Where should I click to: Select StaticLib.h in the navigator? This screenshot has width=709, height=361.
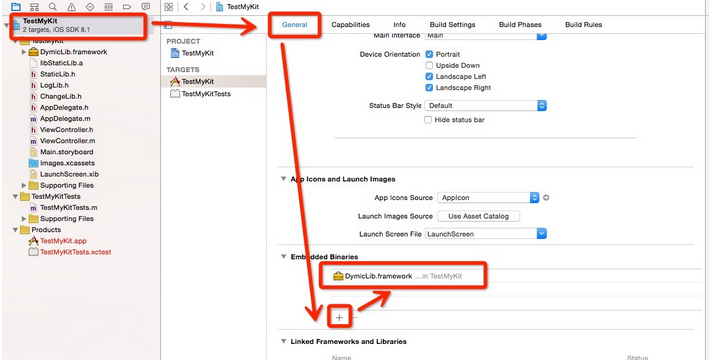point(57,74)
